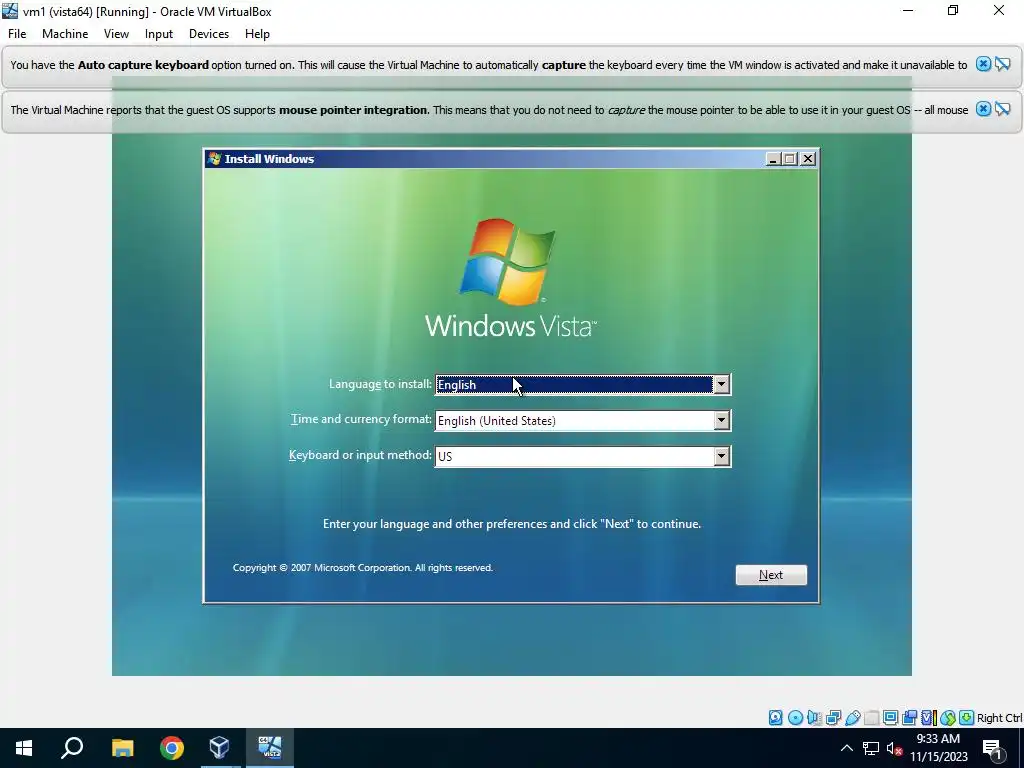Open the Keyboard or input method dropdown arrow
This screenshot has height=768, width=1024.
tap(721, 456)
